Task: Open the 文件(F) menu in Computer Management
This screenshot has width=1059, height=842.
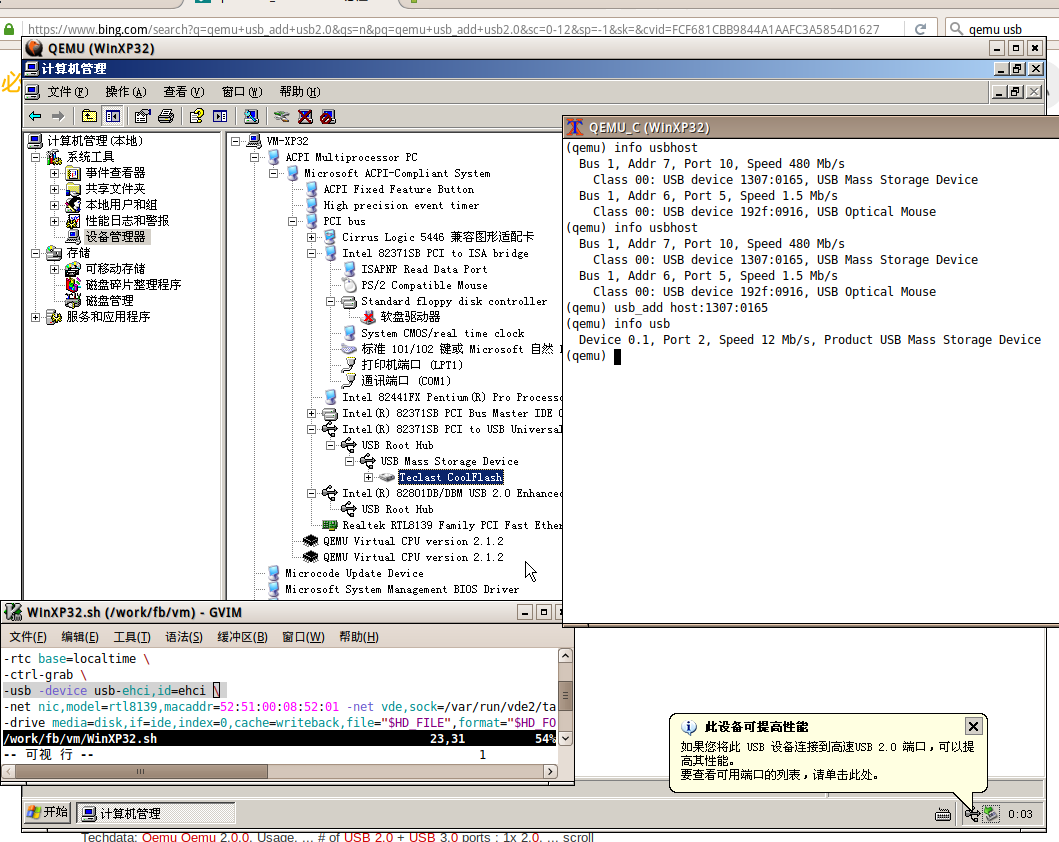Action: pos(68,92)
